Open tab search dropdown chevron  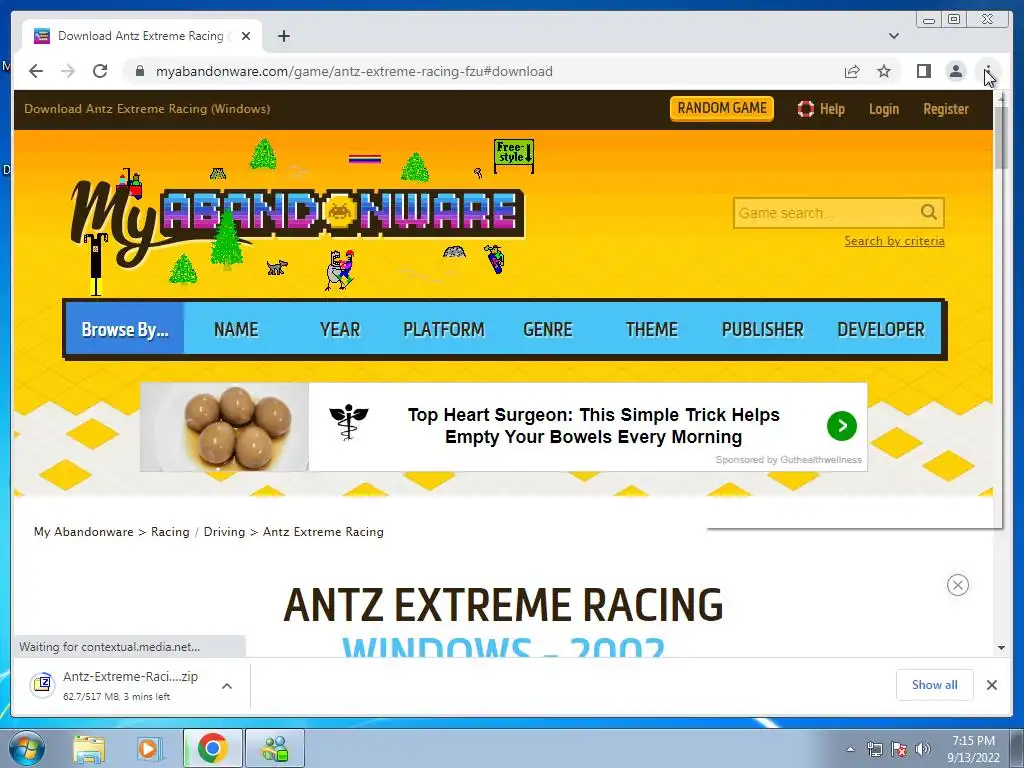(x=893, y=36)
